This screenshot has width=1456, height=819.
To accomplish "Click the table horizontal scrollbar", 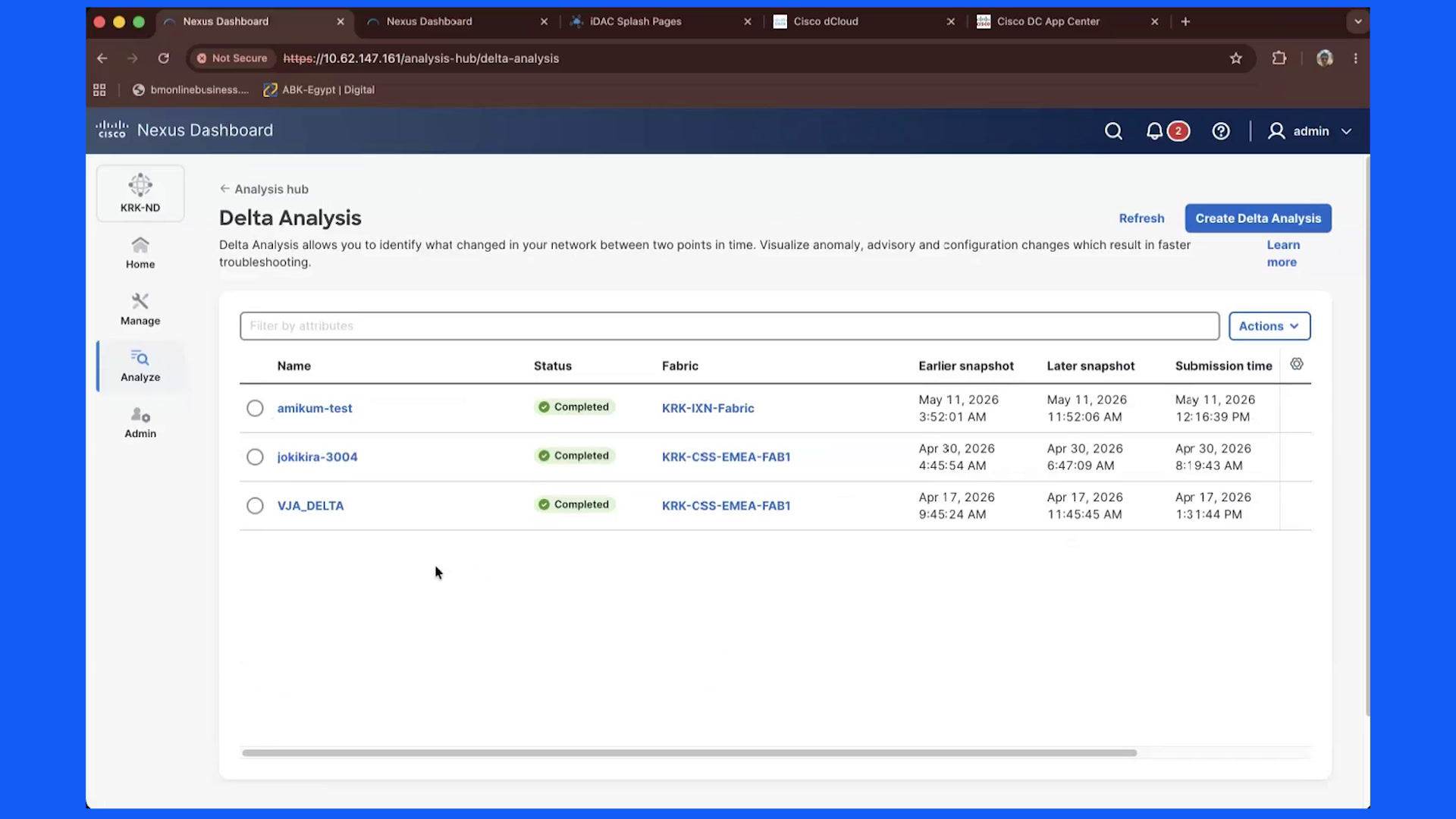I will 689,753.
